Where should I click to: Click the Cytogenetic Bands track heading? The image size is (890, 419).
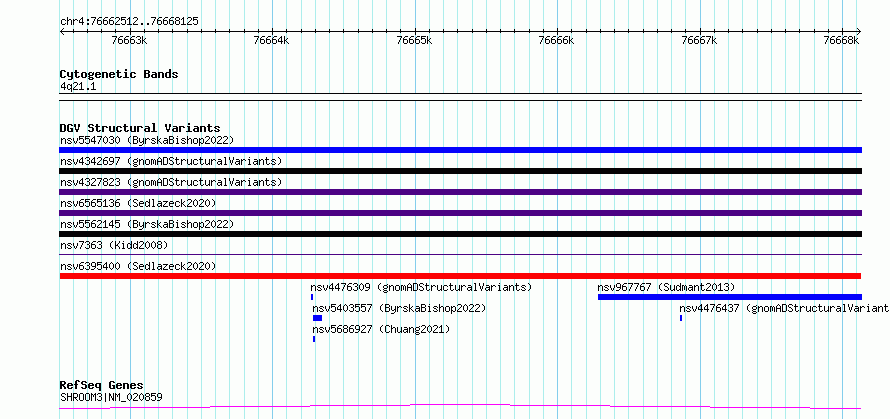[119, 74]
